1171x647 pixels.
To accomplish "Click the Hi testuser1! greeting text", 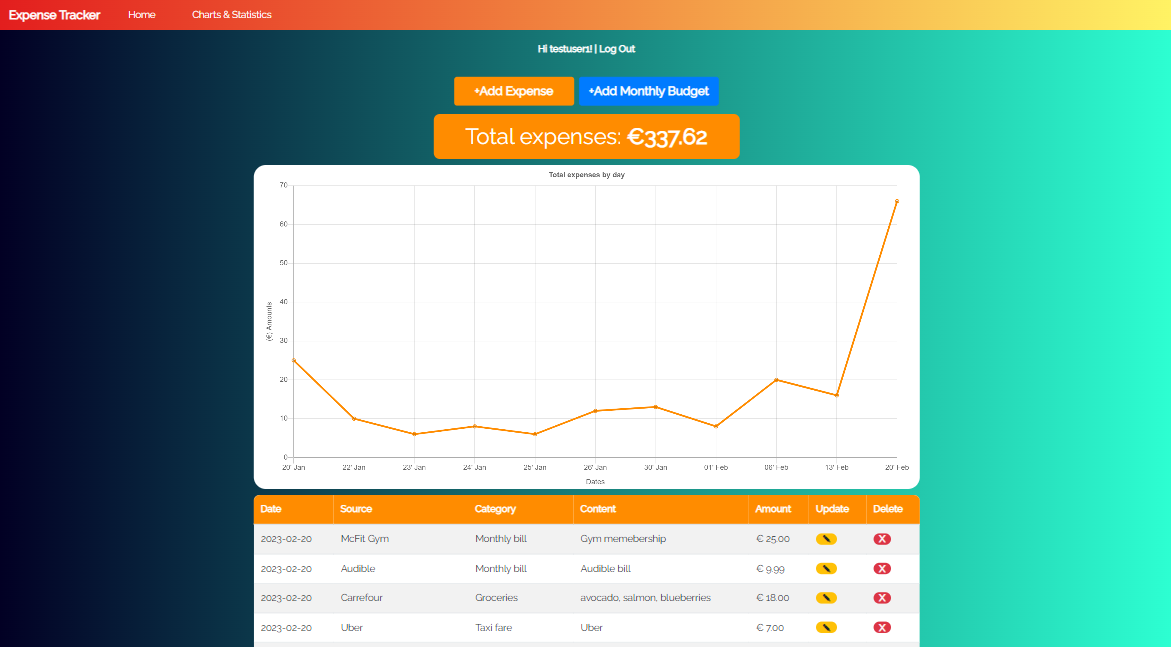I will coord(565,49).
